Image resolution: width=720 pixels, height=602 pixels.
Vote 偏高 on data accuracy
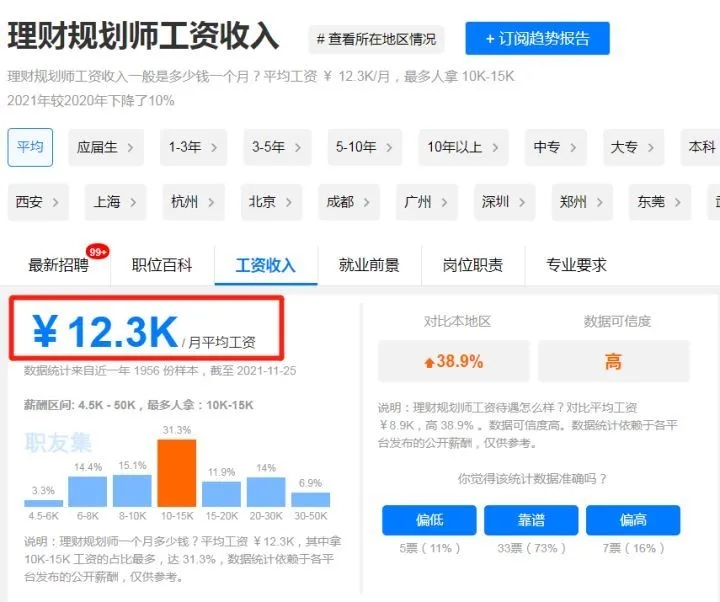(x=632, y=521)
